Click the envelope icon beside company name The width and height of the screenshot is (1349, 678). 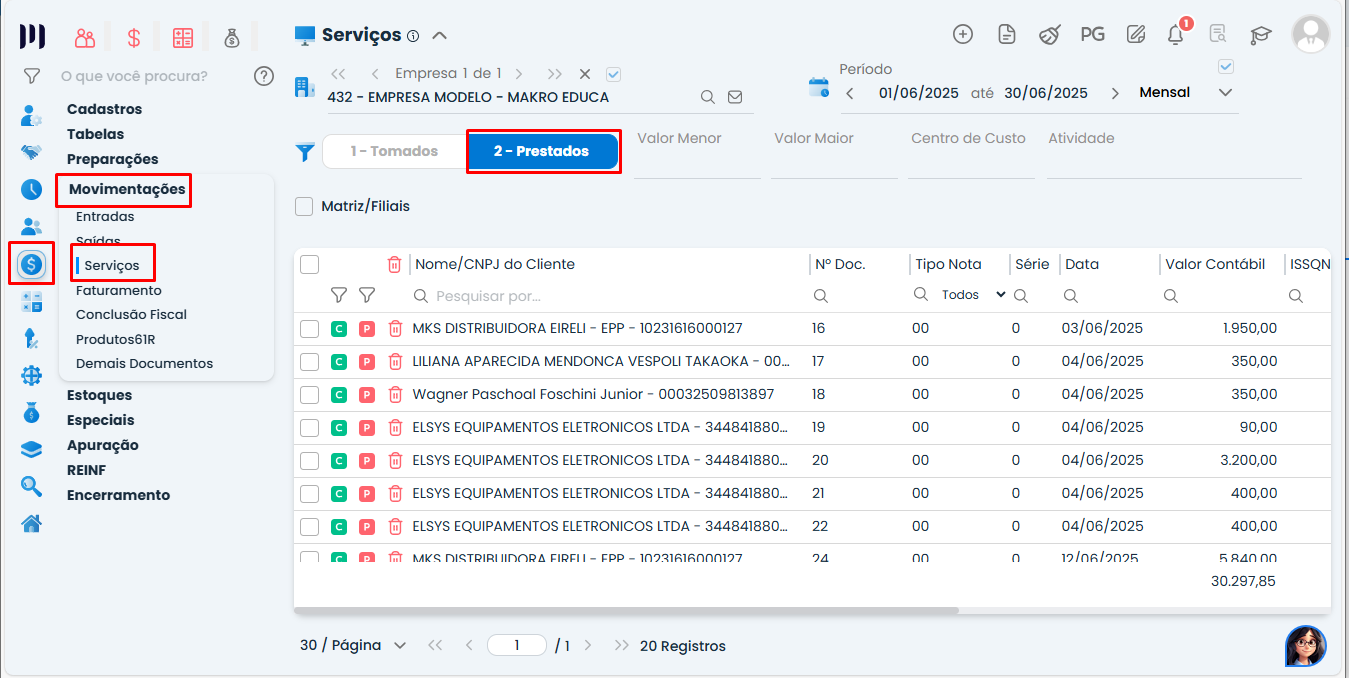[735, 97]
